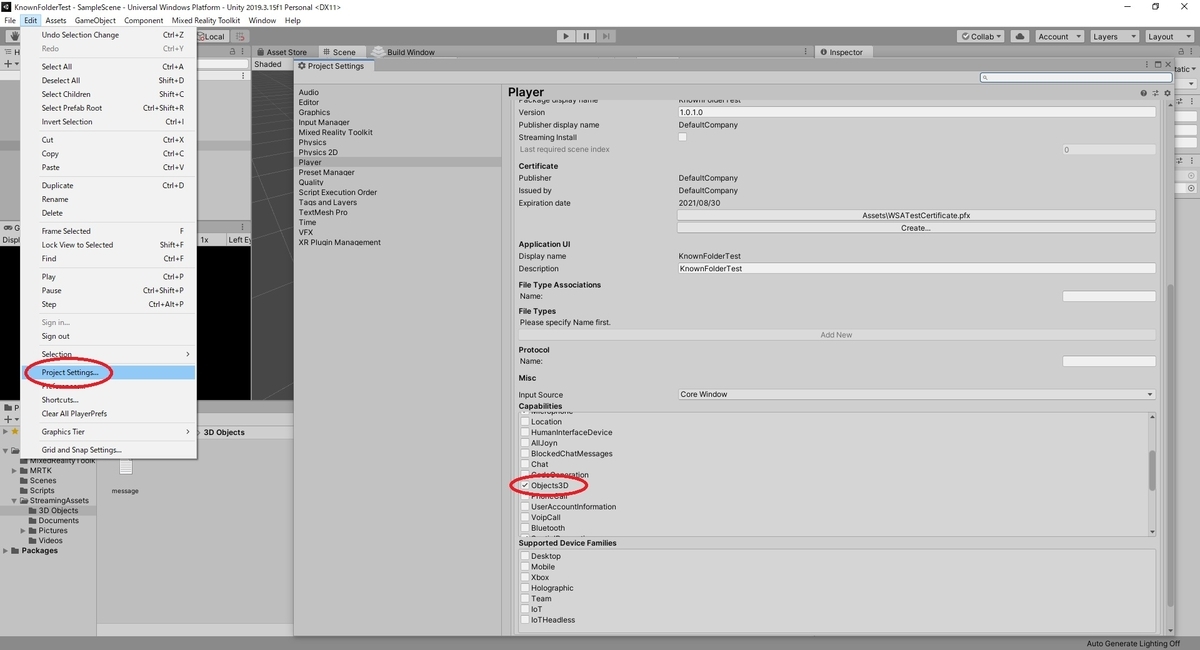Image resolution: width=1200 pixels, height=650 pixels.
Task: Open the Assets menu in menu bar
Action: (56, 20)
